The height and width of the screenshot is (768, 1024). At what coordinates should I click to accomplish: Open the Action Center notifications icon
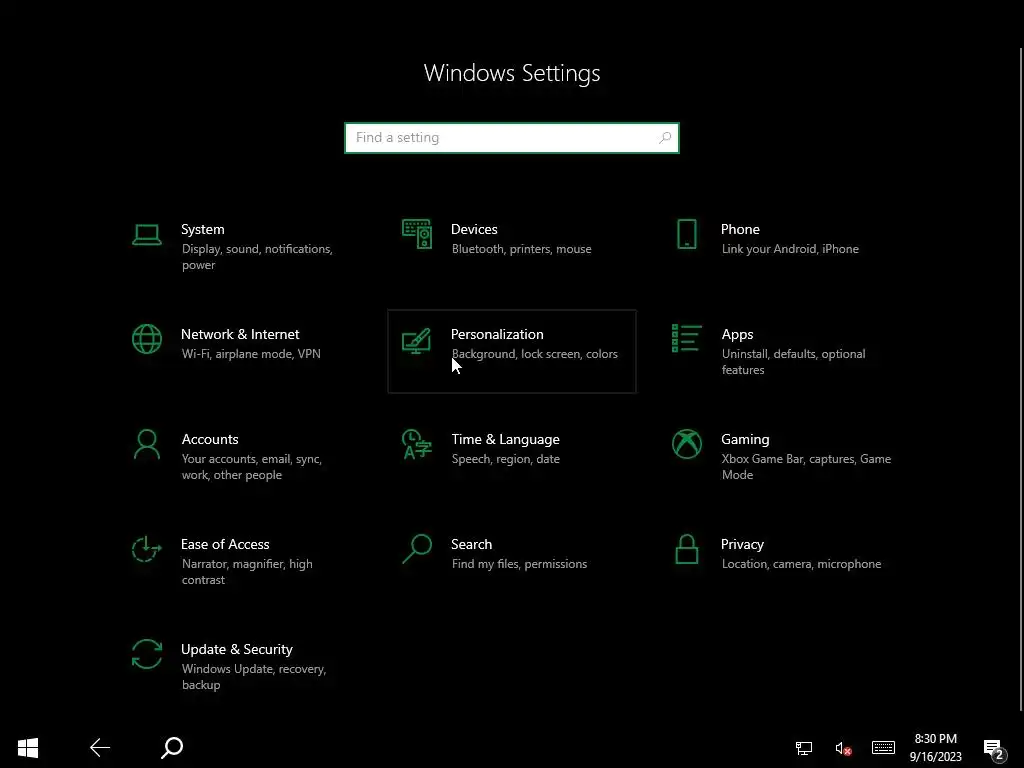click(993, 749)
